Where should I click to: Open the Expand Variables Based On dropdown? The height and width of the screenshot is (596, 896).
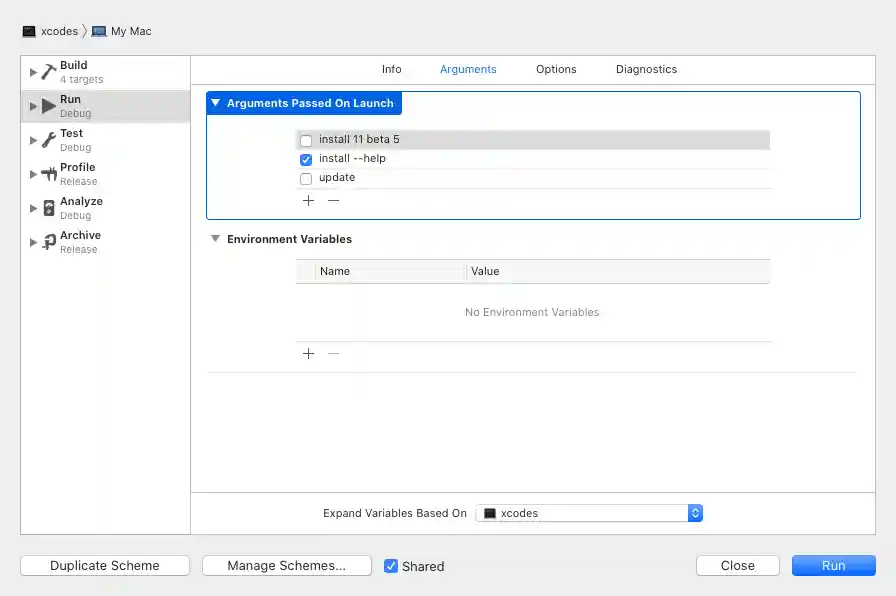[x=695, y=512]
